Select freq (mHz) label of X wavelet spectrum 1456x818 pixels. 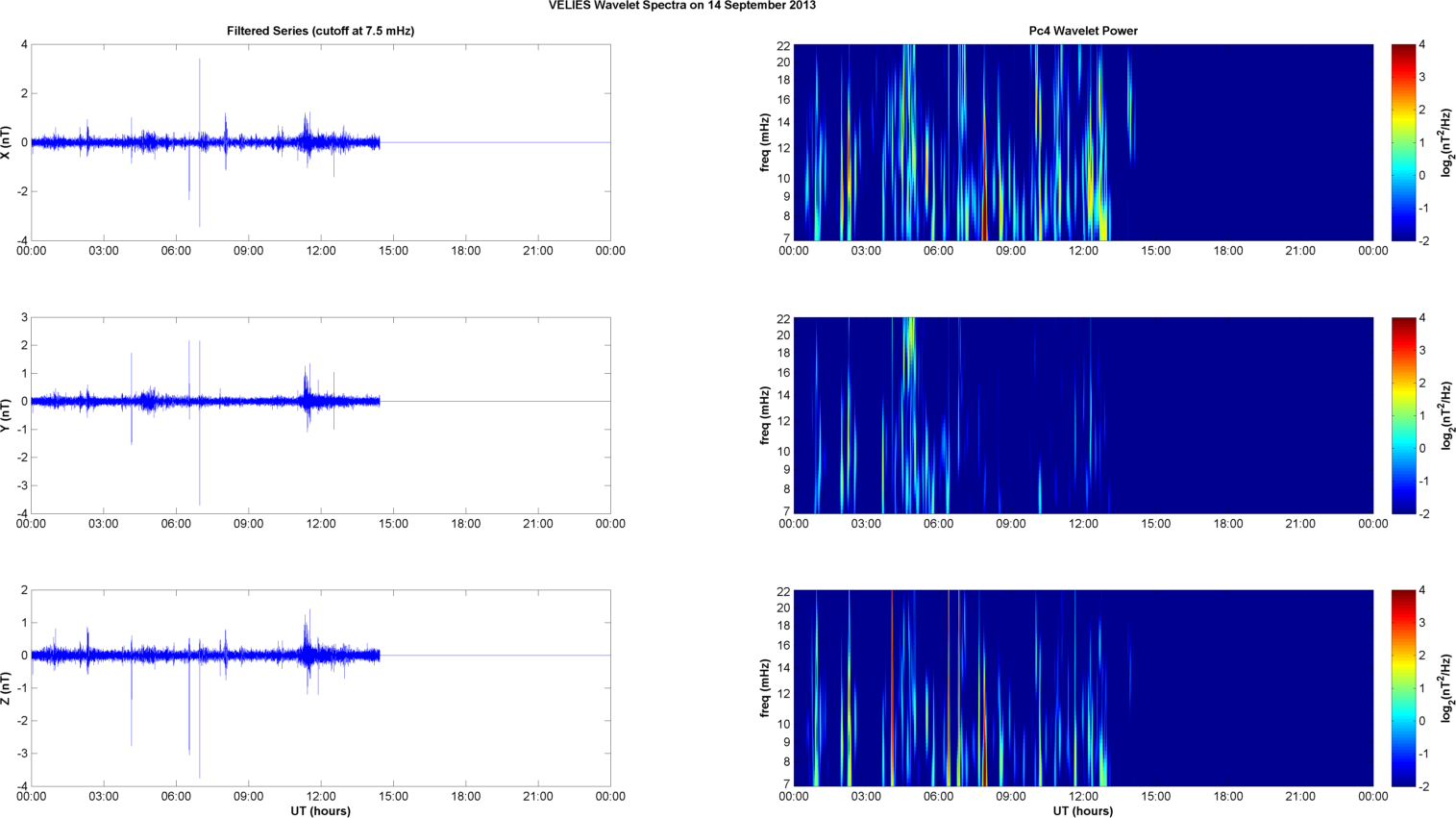(765, 142)
